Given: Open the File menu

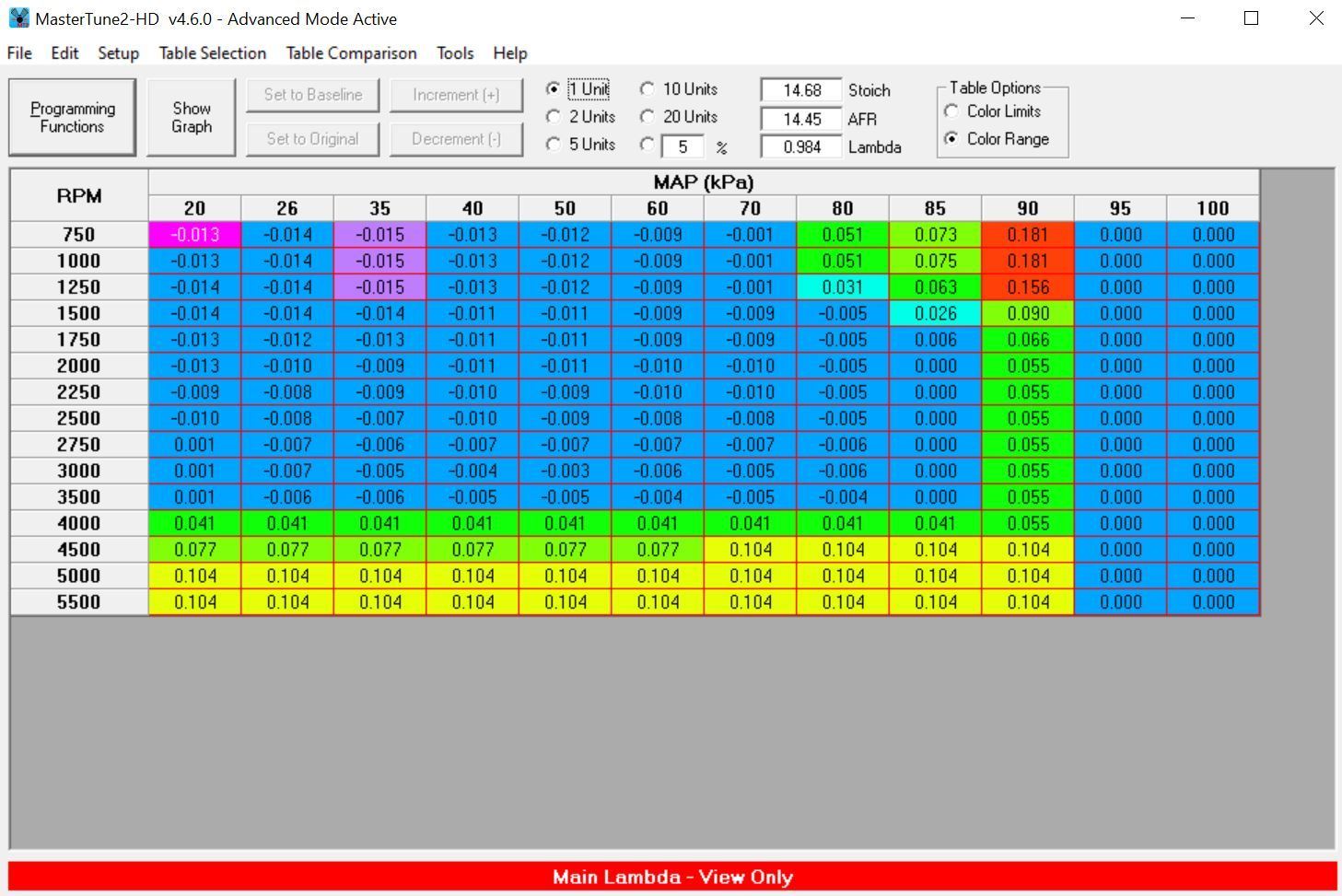Looking at the screenshot, I should click(x=19, y=53).
